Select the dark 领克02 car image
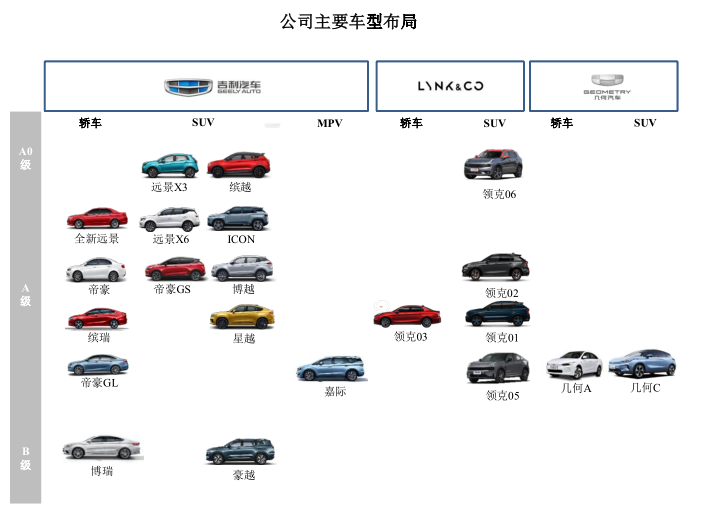 495,267
